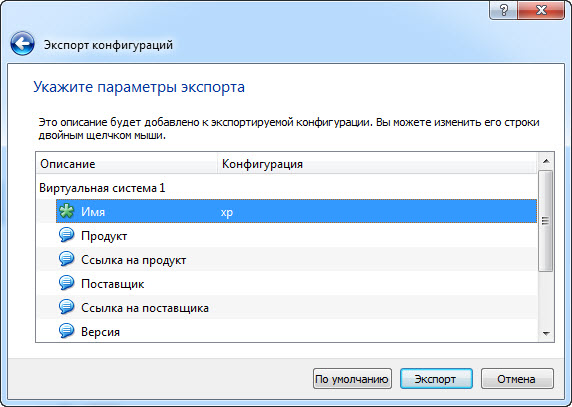This screenshot has height=407, width=572.
Task: Click the speech bubble icon beside Версия
Action: click(66, 331)
